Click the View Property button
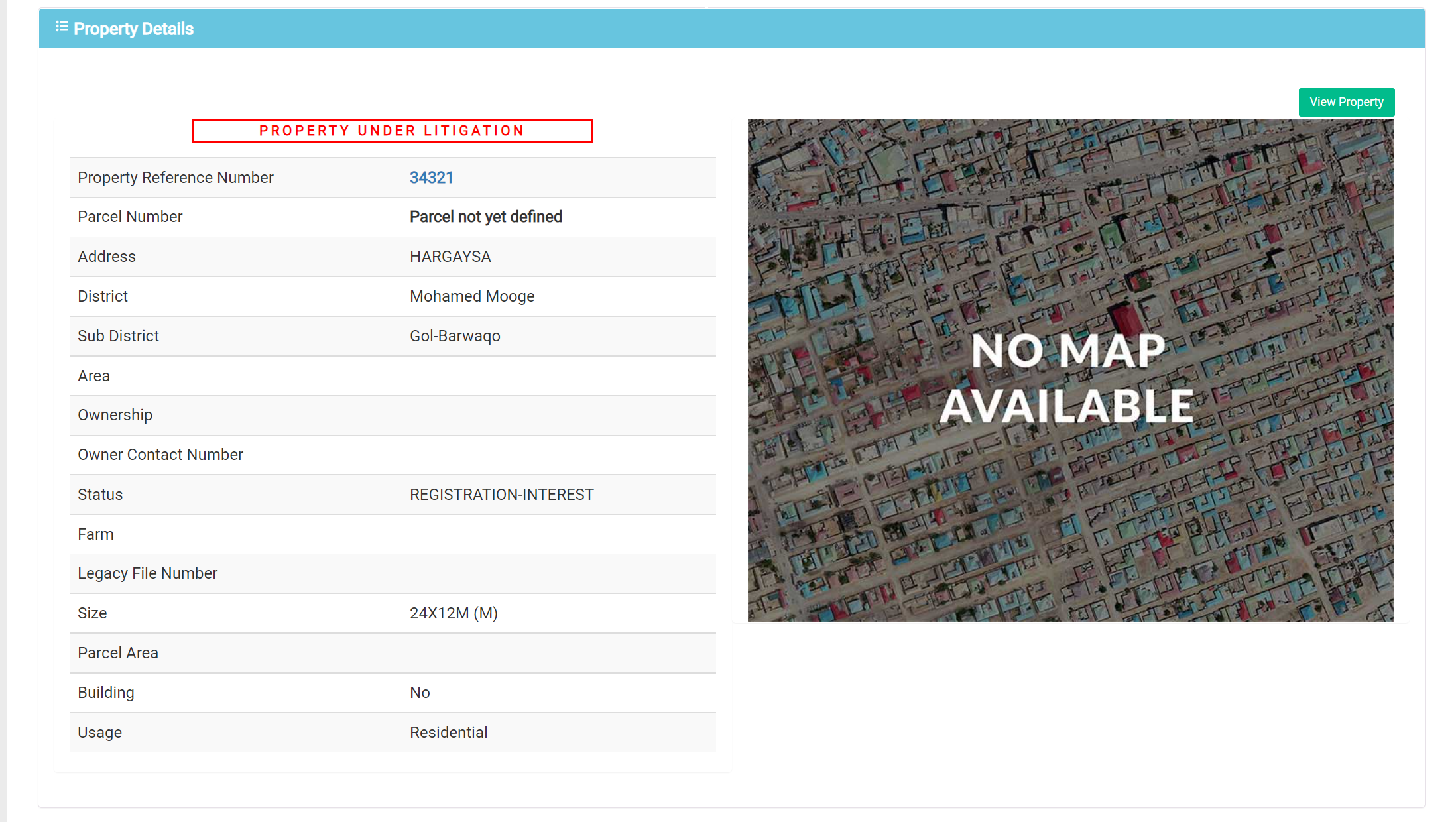The image size is (1456, 822). (x=1346, y=102)
